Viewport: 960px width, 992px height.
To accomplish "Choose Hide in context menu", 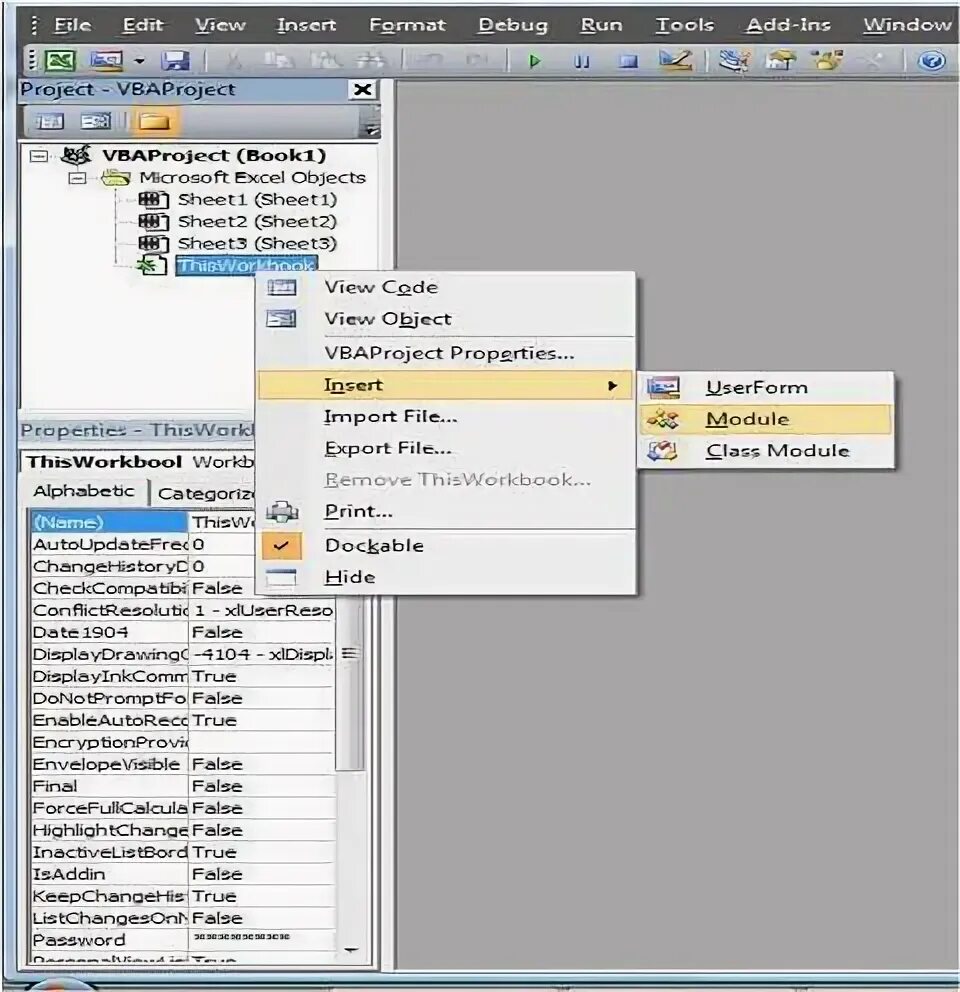I will click(446, 577).
